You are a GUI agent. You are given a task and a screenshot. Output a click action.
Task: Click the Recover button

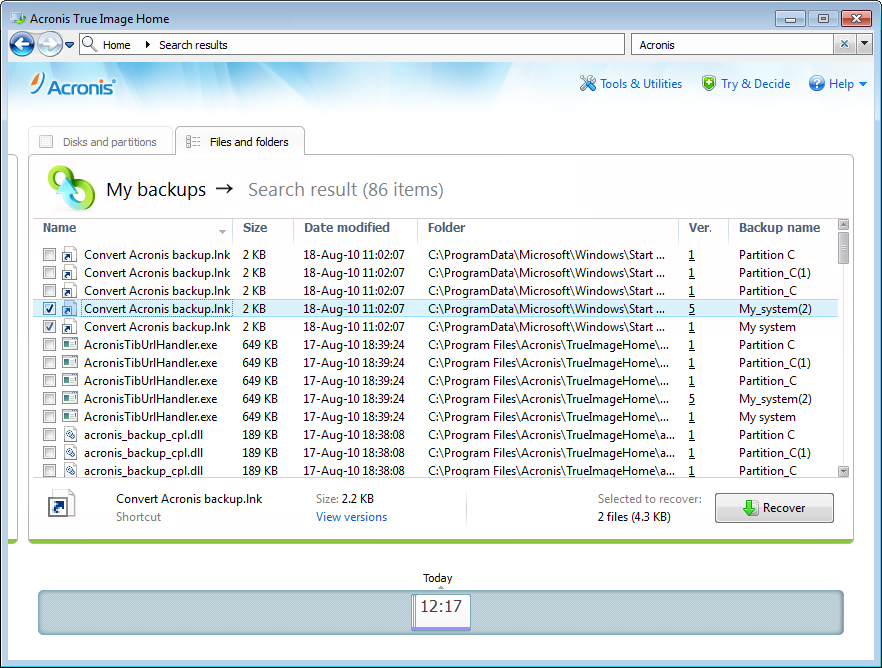click(x=774, y=508)
